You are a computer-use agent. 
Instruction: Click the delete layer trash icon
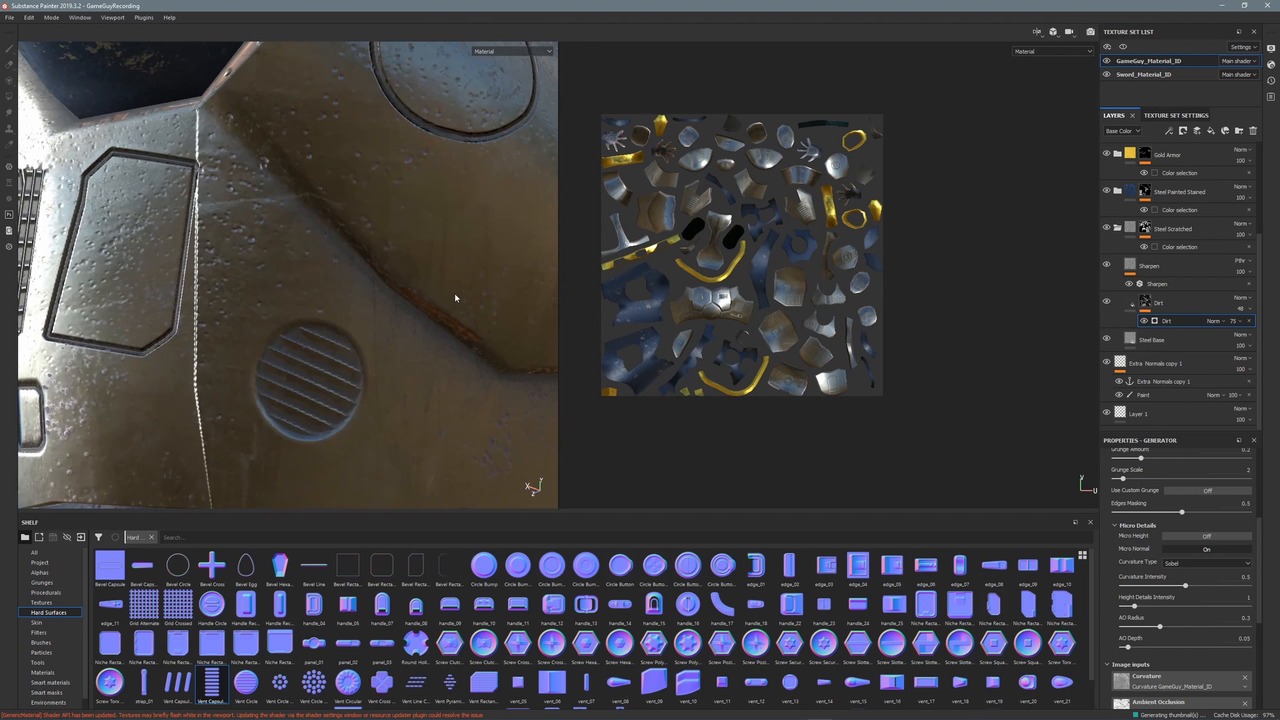point(1252,131)
